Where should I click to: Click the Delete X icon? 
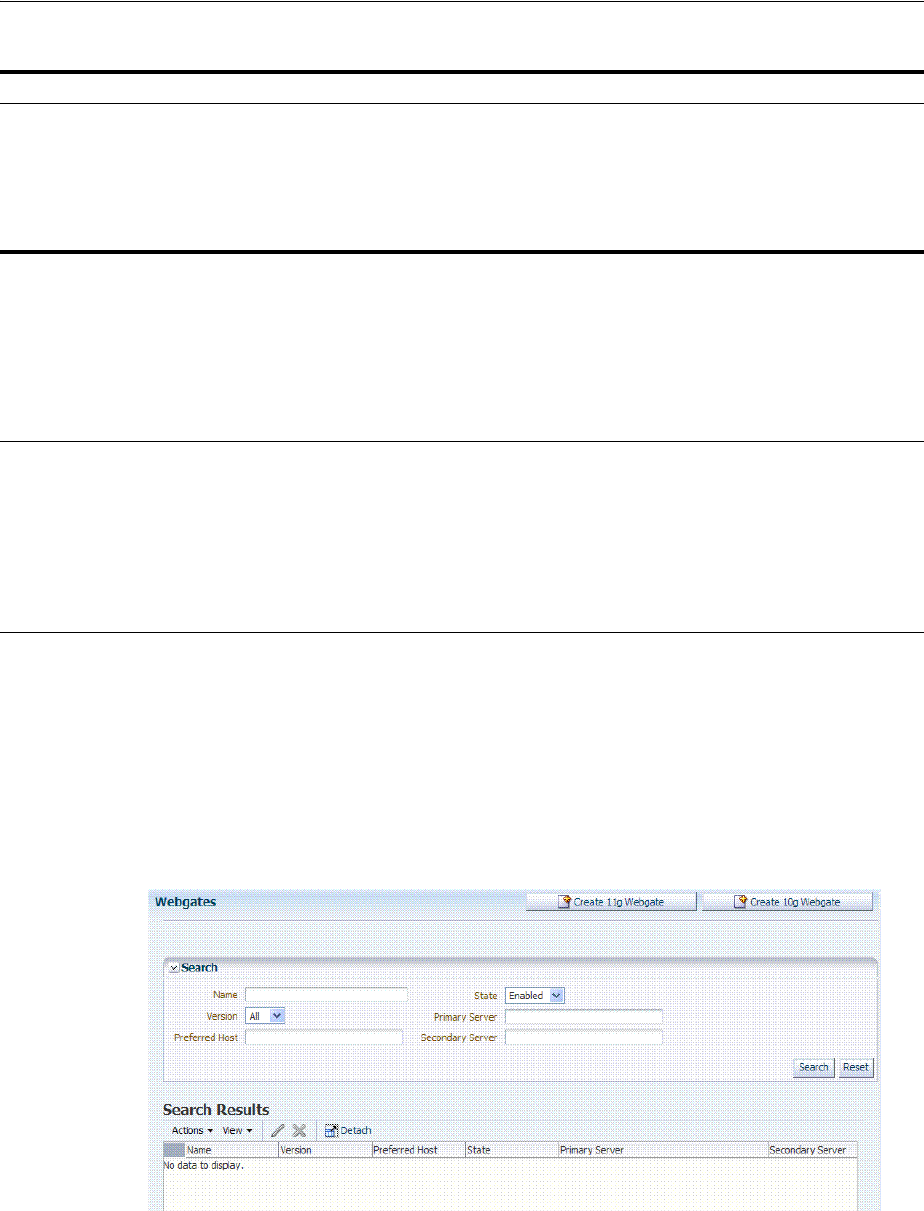point(299,1130)
